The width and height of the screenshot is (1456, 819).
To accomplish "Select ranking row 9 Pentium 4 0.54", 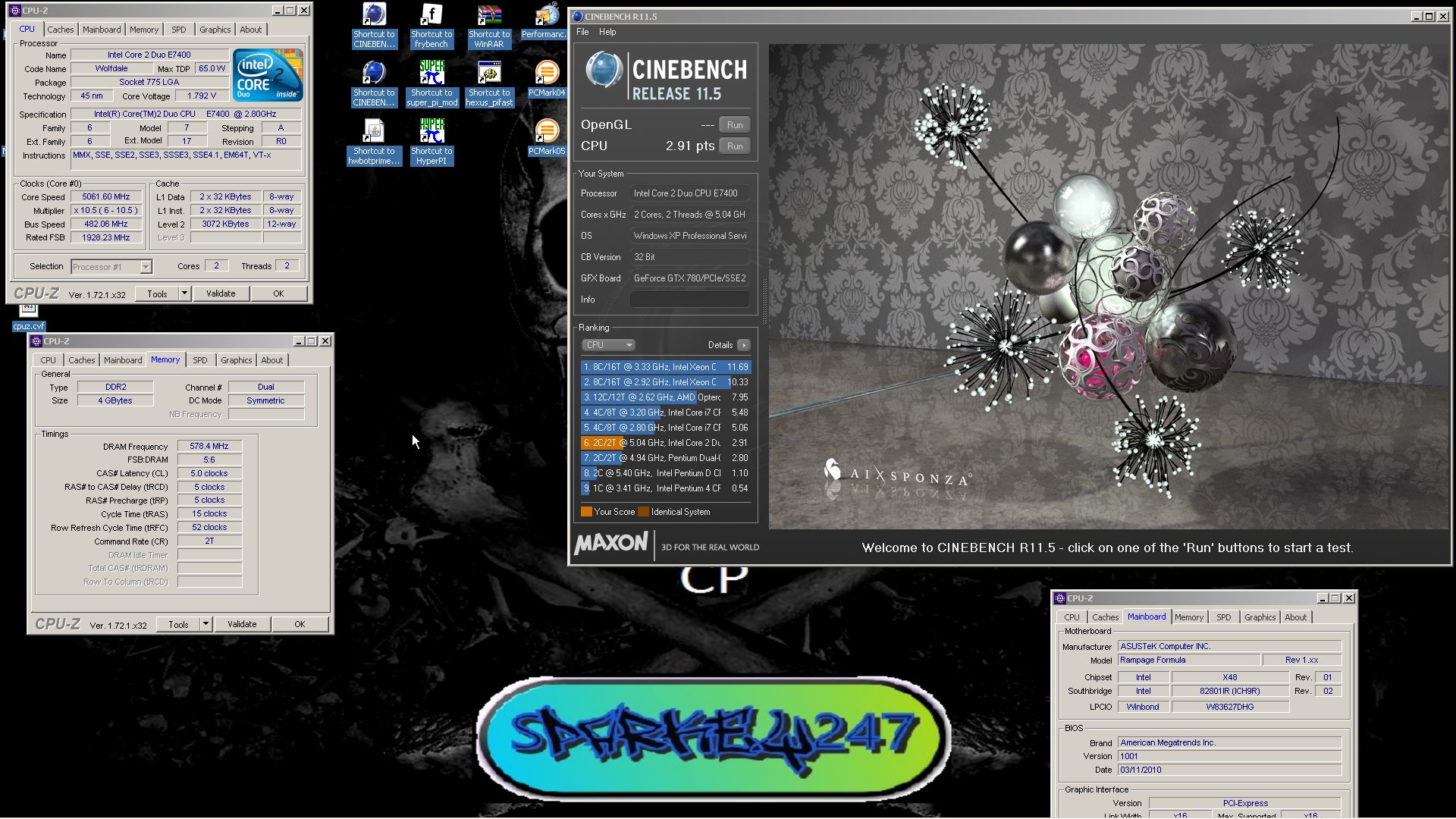I will pyautogui.click(x=666, y=488).
